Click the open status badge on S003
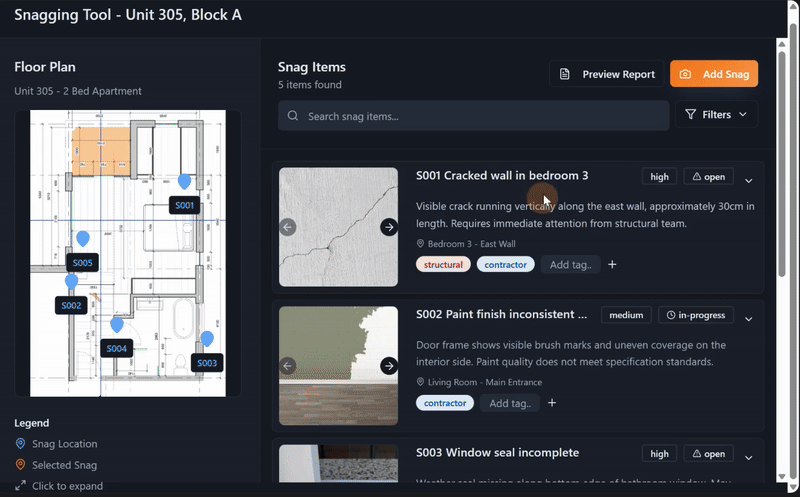Viewport: 800px width, 497px height. (709, 454)
